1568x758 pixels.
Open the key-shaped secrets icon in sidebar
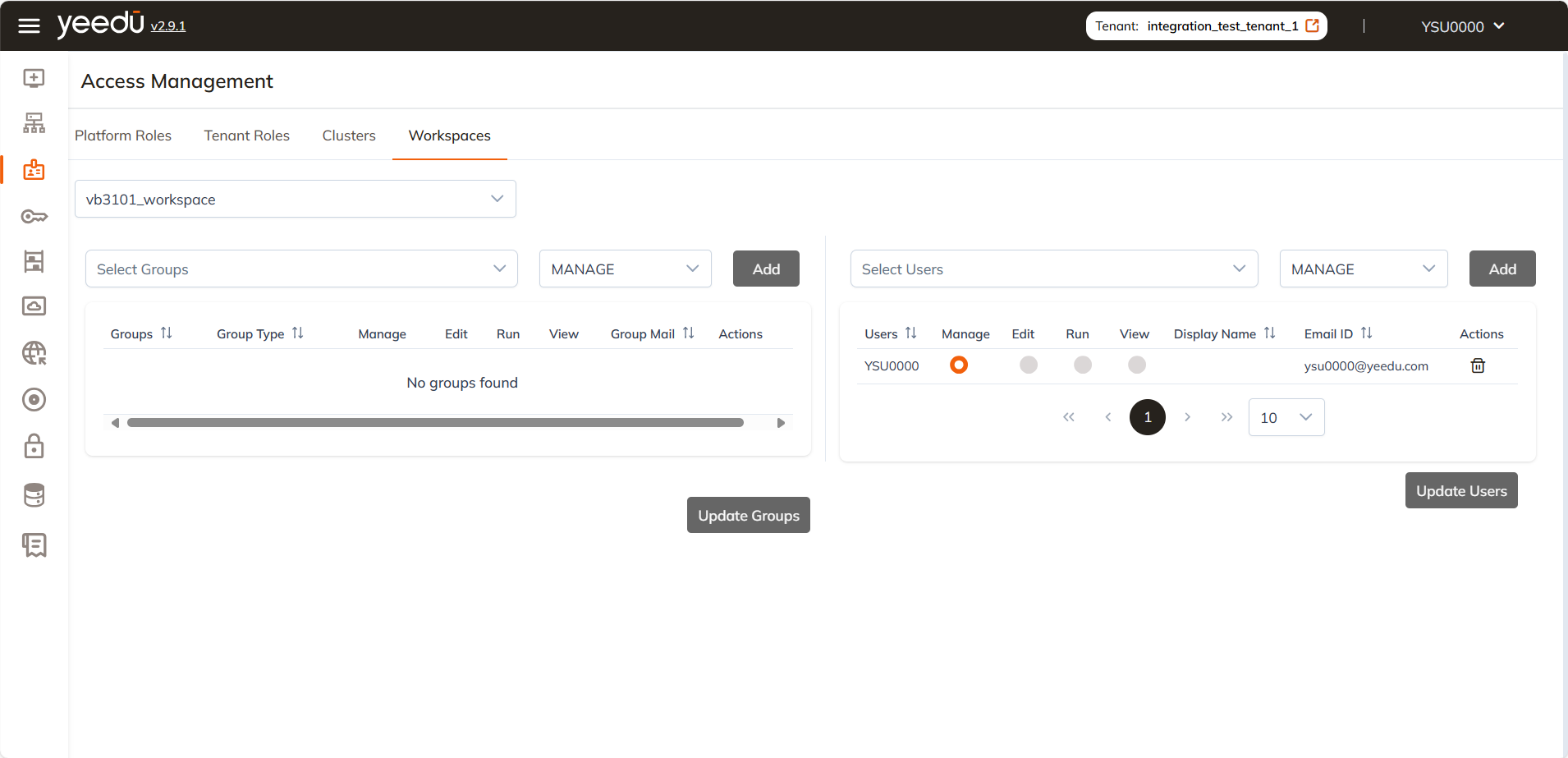click(x=34, y=216)
